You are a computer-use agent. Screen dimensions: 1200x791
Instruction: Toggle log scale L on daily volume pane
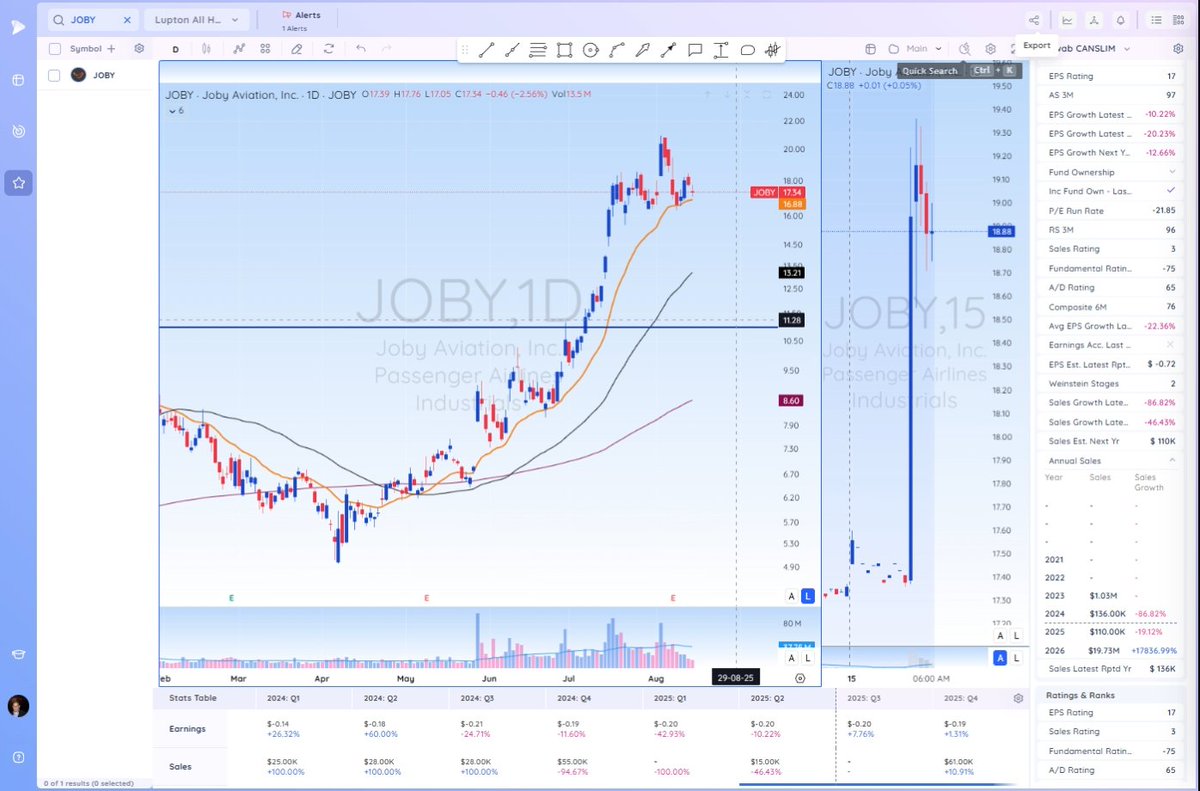point(808,658)
